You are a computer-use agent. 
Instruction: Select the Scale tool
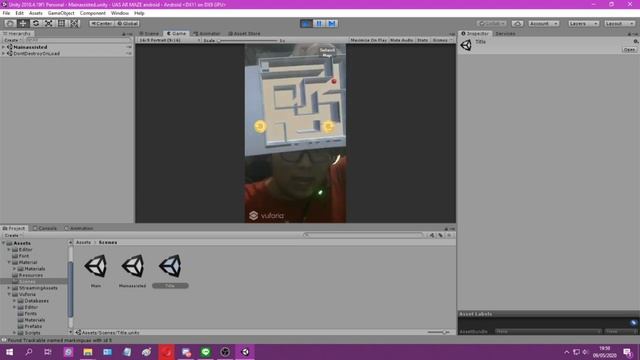point(49,23)
